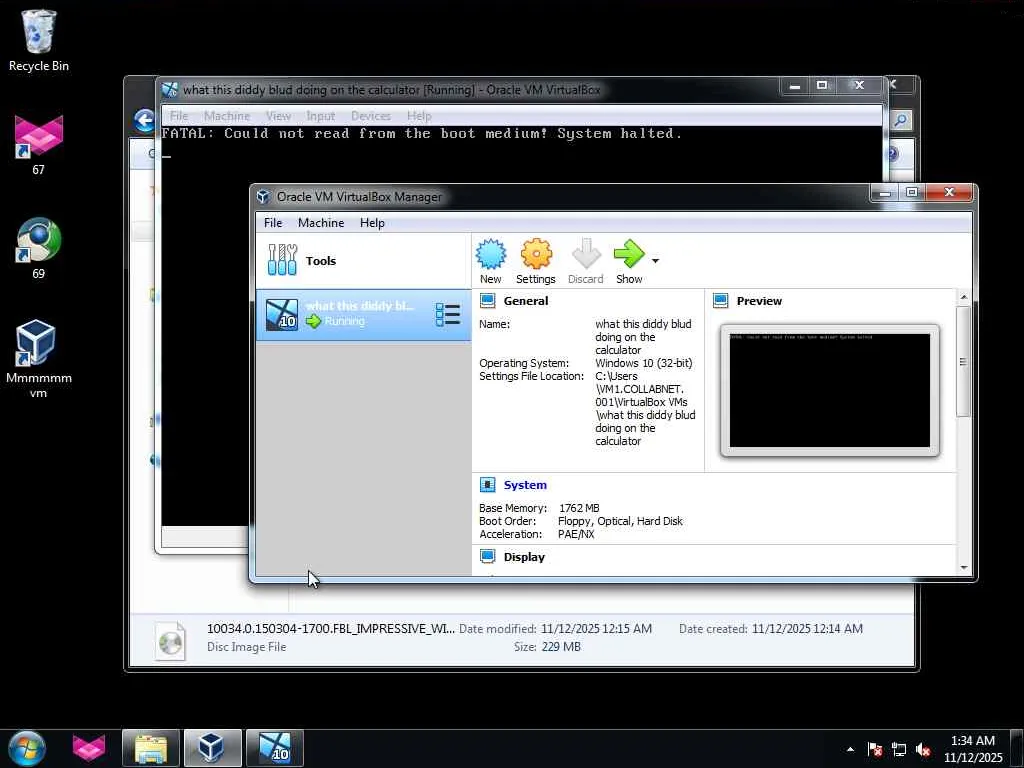Click the General section icon
This screenshot has height=768, width=1024.
coord(487,300)
